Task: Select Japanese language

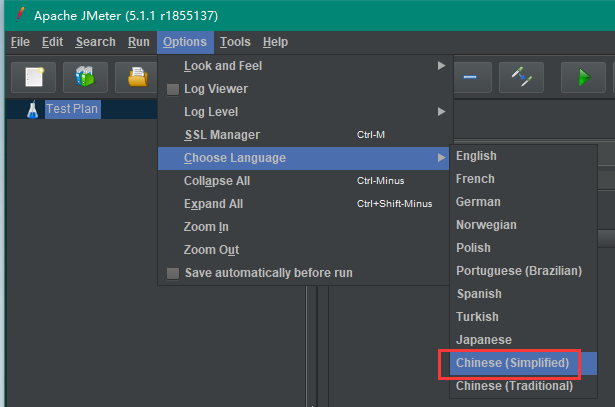Action: click(x=523, y=340)
